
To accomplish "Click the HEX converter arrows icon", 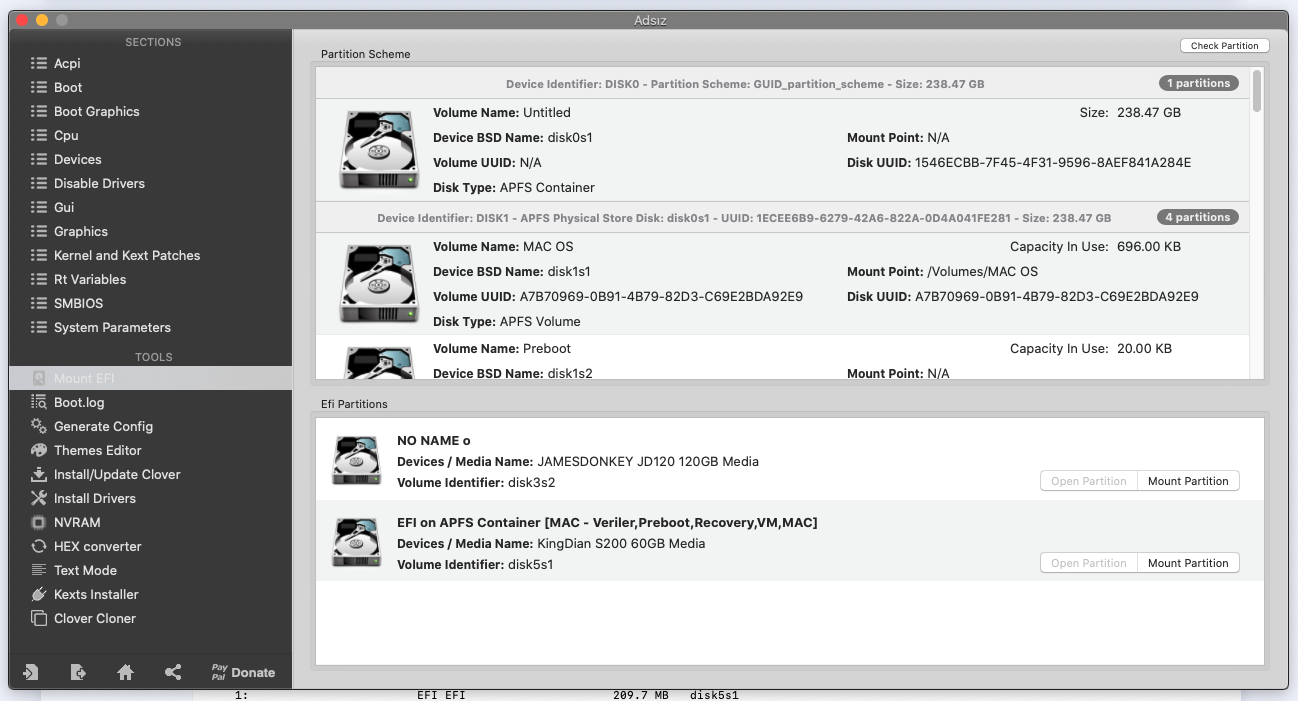I will tap(39, 546).
